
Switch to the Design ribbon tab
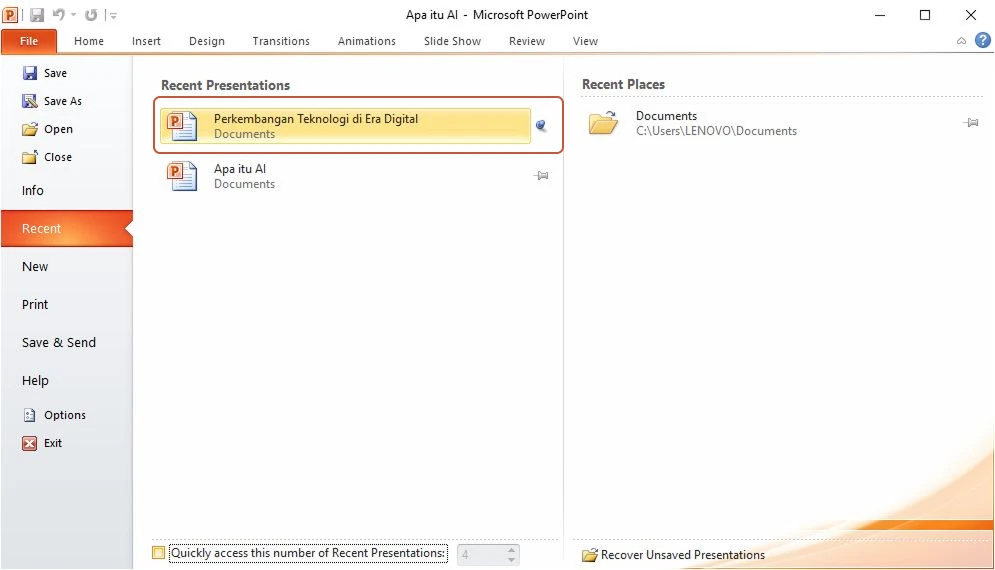(x=207, y=41)
